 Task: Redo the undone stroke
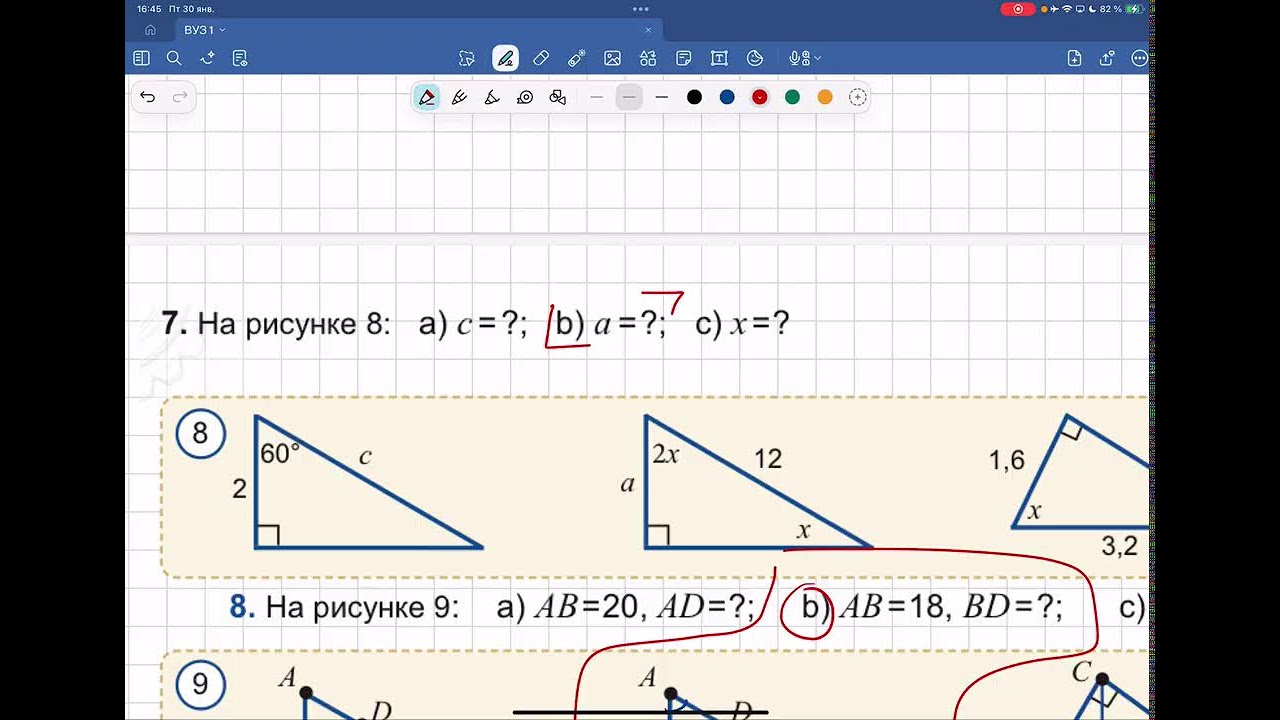coord(180,97)
